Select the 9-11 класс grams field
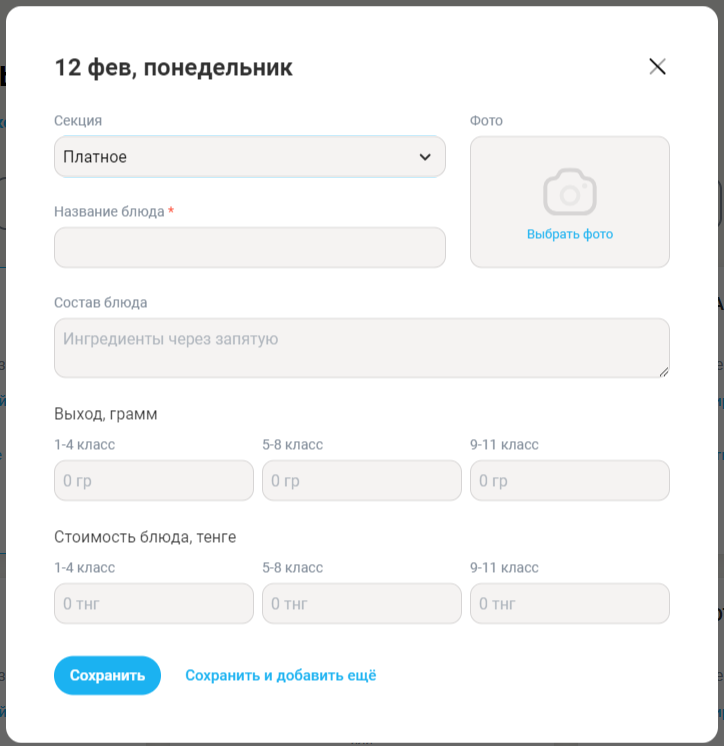Image resolution: width=724 pixels, height=746 pixels. (569, 481)
